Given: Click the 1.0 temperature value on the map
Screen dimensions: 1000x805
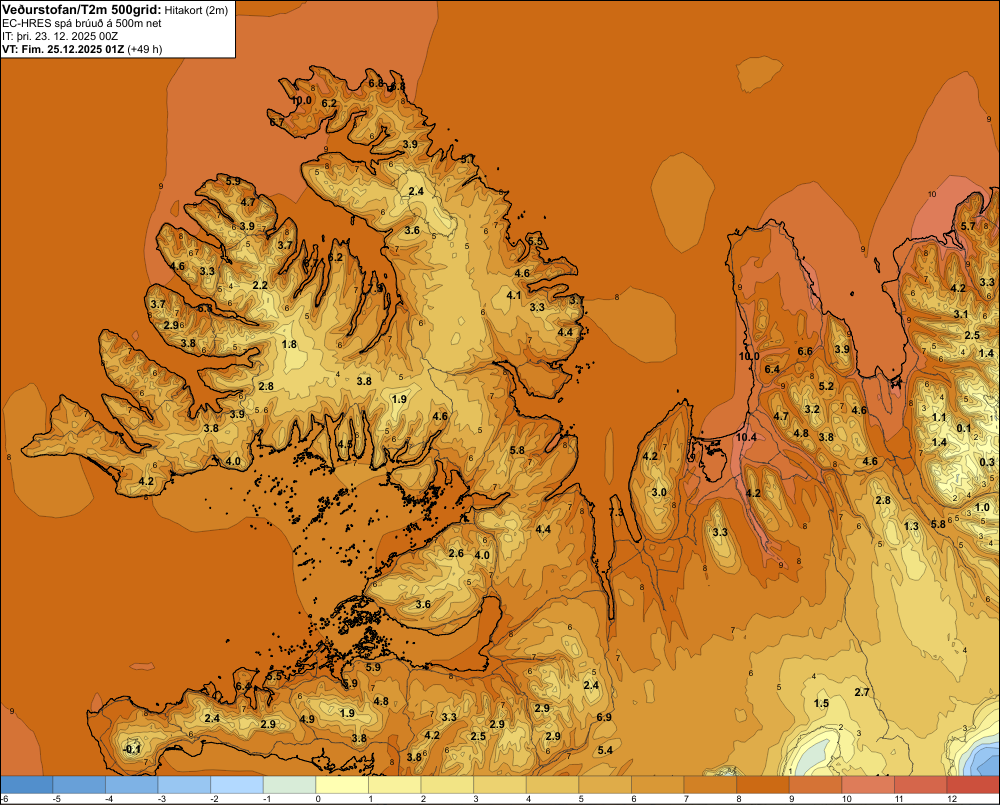Looking at the screenshot, I should pyautogui.click(x=982, y=508).
